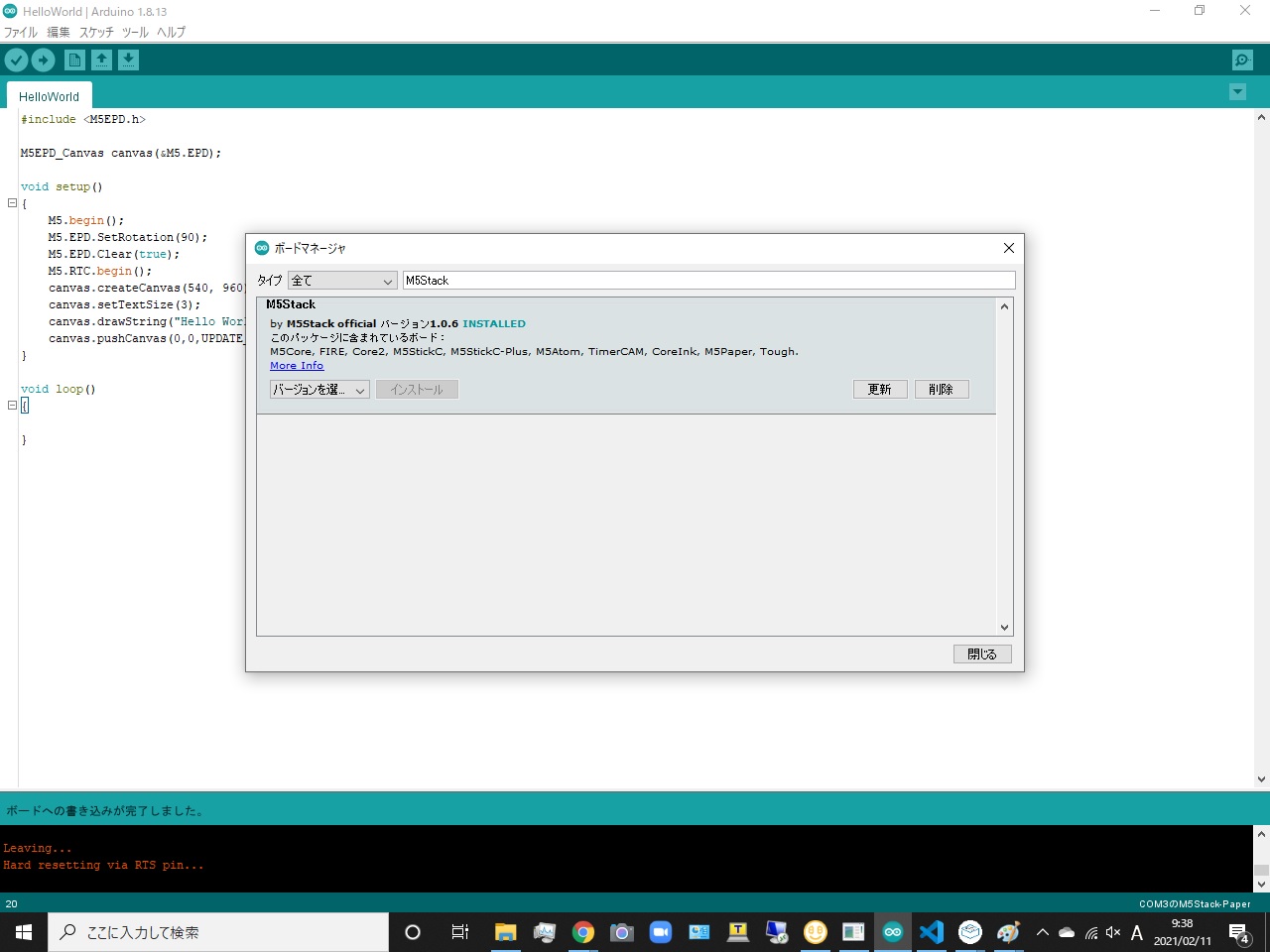Click the 更新 update button

pos(880,390)
